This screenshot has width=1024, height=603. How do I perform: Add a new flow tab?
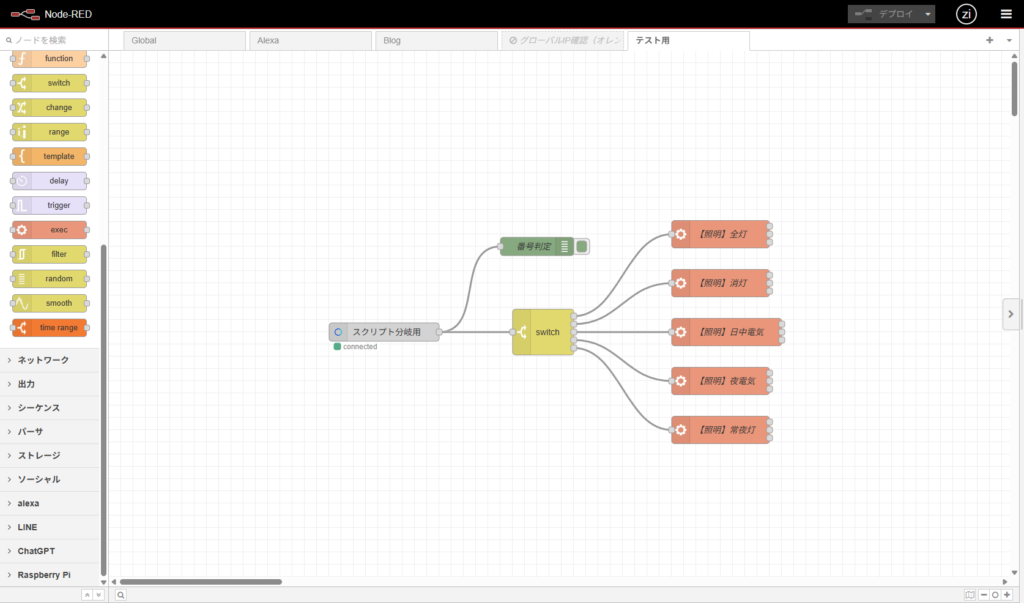click(x=990, y=41)
